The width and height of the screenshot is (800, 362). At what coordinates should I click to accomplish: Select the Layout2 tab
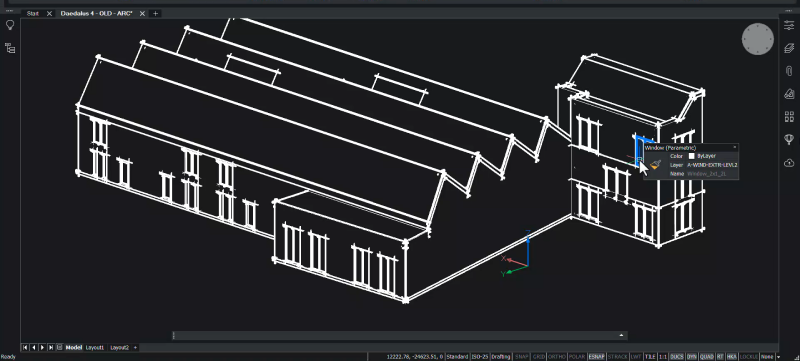[120, 347]
